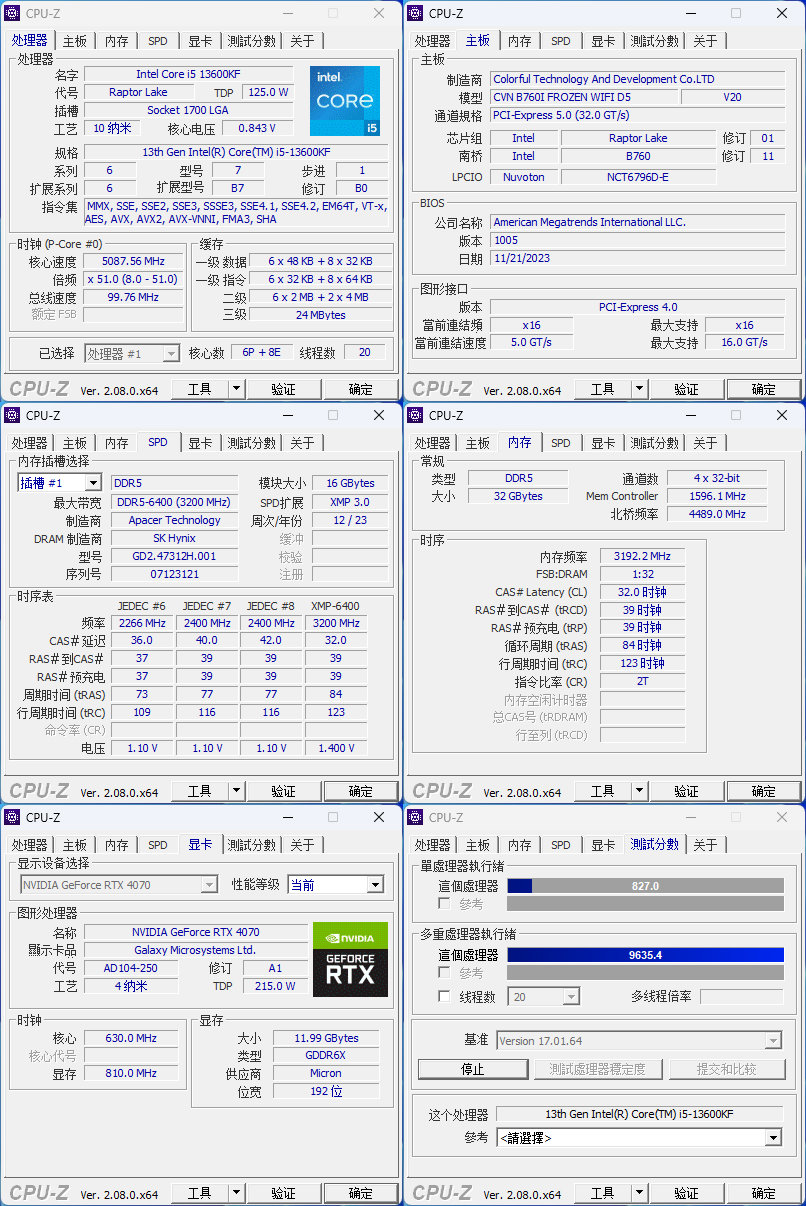Minimize the 显卡 tab CPU-Z window

coord(287,818)
